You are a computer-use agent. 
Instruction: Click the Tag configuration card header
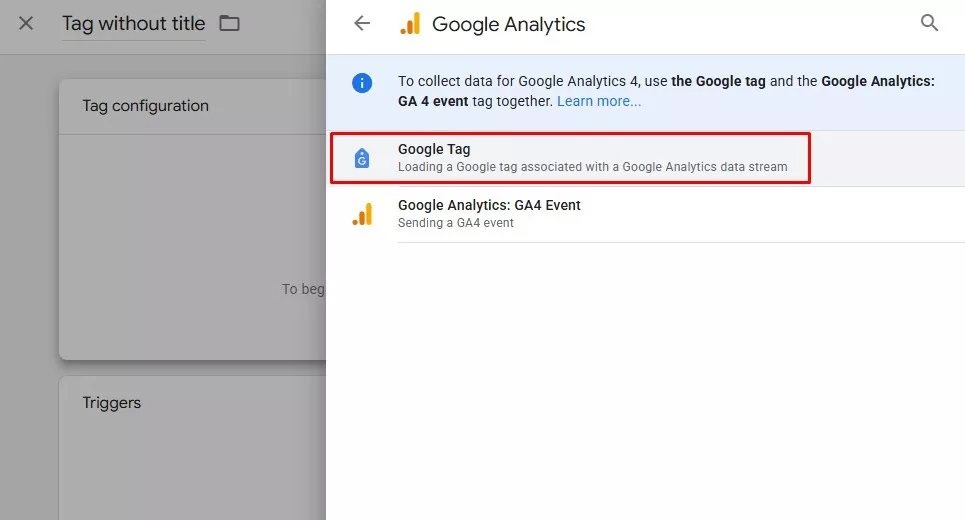click(192, 106)
